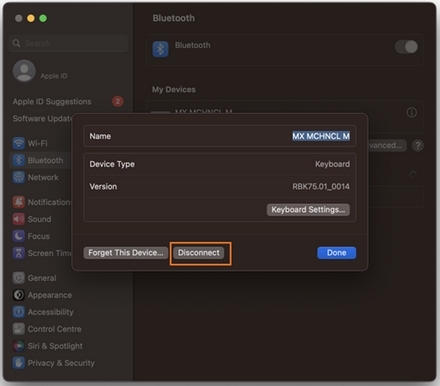Click the Device Type value Keyboard

(x=332, y=164)
